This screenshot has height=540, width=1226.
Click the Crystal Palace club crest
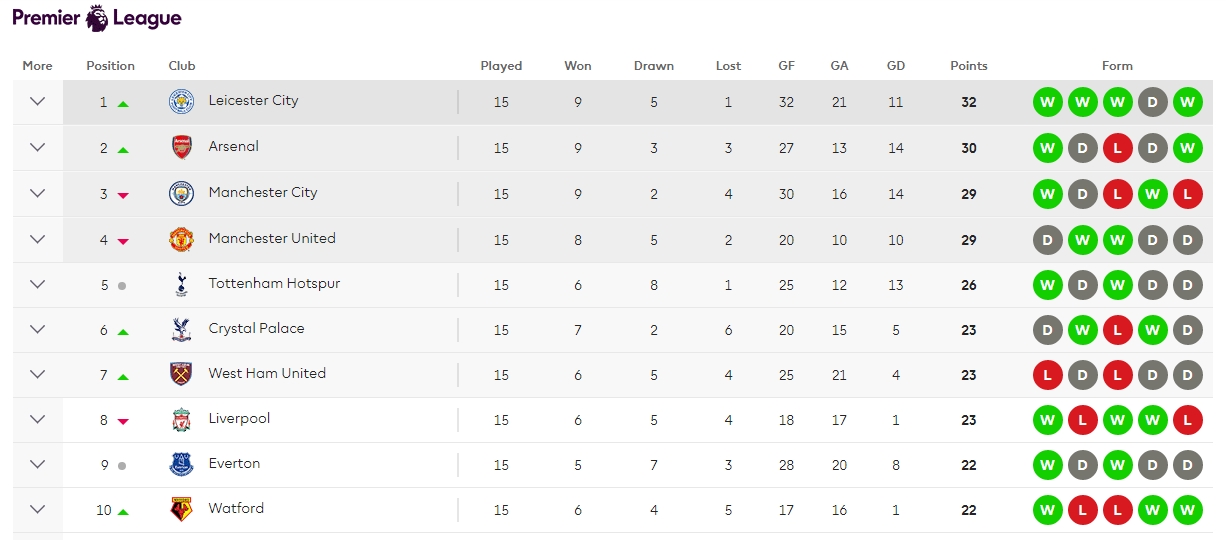coord(181,330)
